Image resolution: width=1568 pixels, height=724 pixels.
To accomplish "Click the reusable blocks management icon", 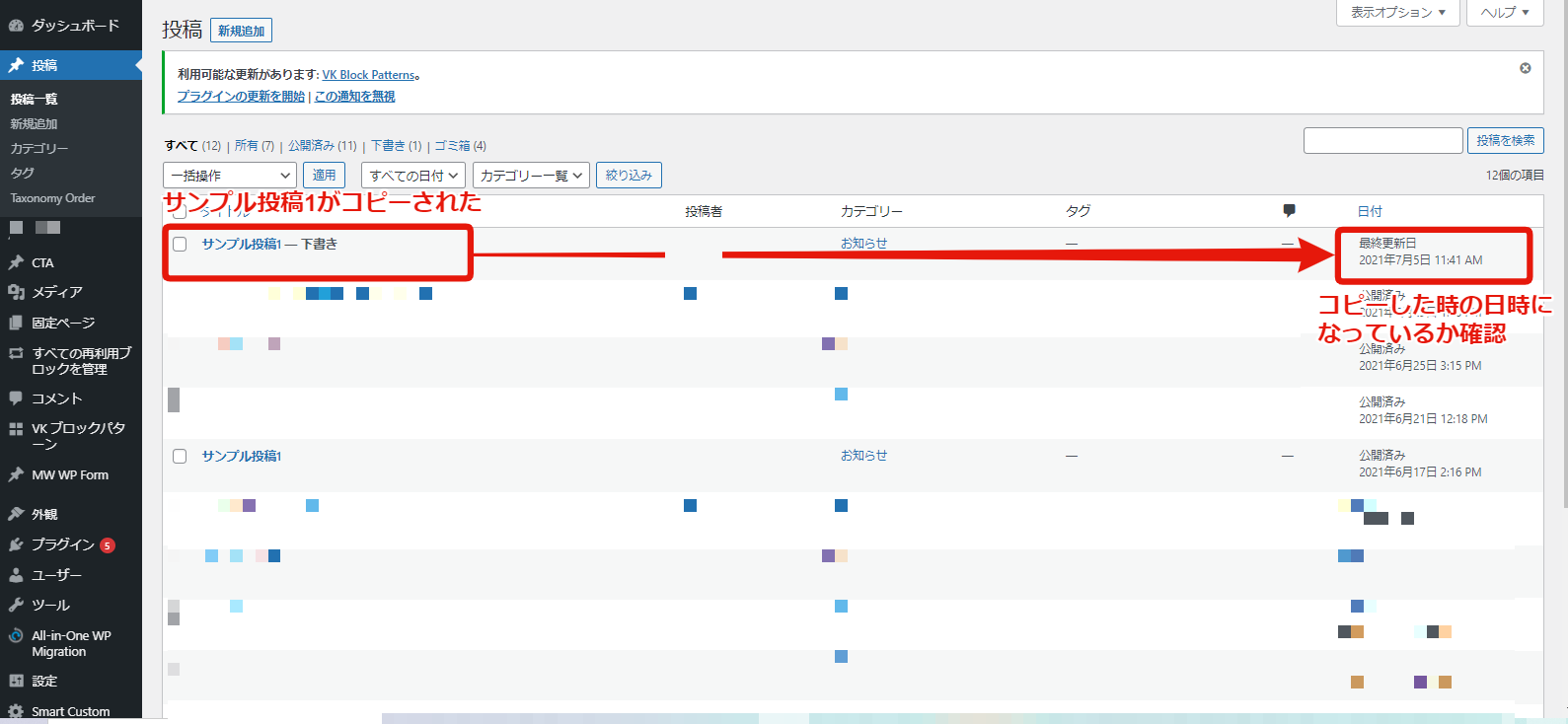I will (16, 353).
